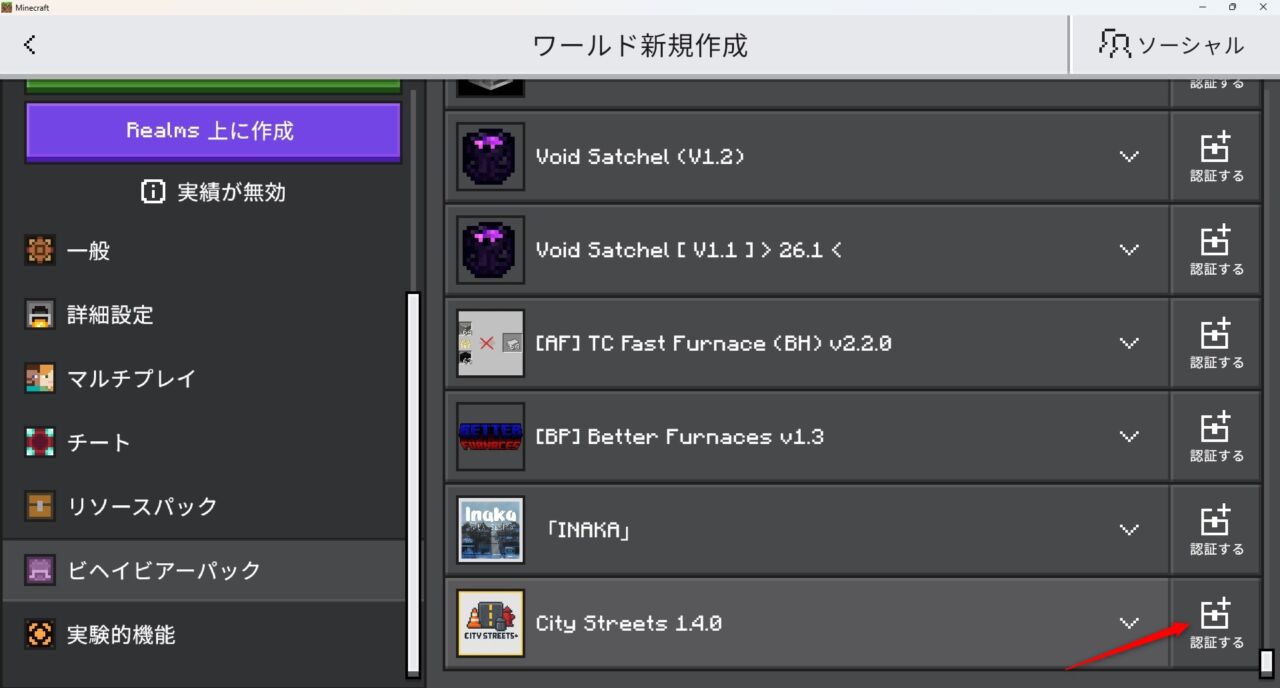Expand the Void Satchel [ V1.1 ] pack details
The height and width of the screenshot is (688, 1280).
point(1129,250)
